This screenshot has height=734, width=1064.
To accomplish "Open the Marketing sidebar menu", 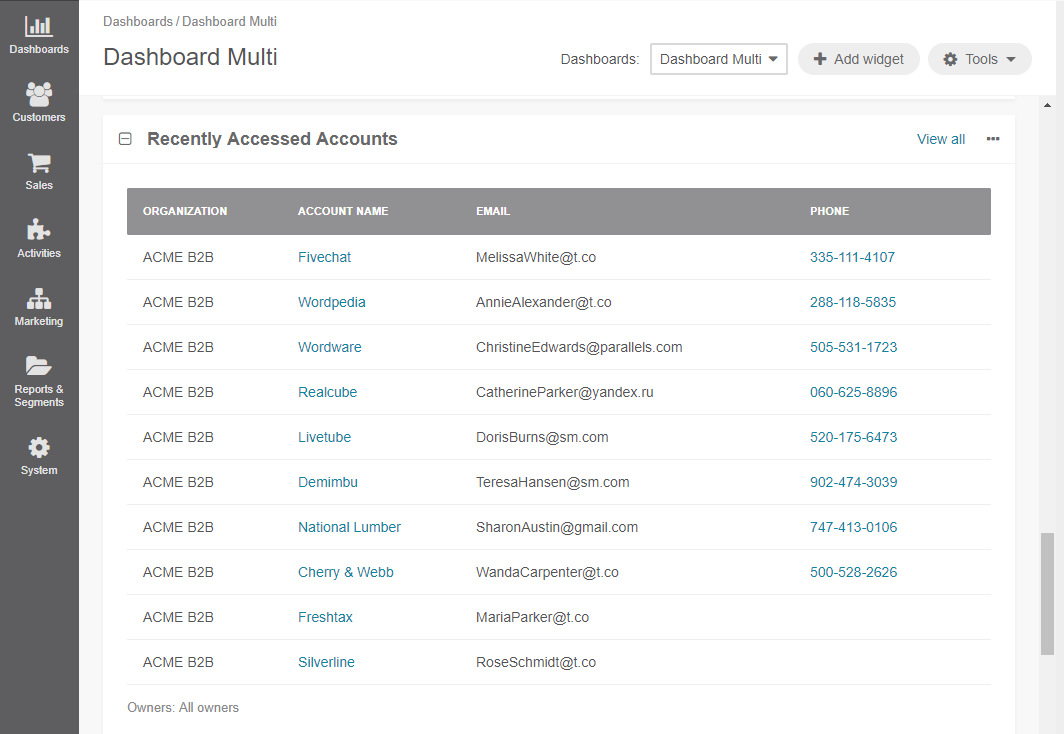I will (39, 307).
